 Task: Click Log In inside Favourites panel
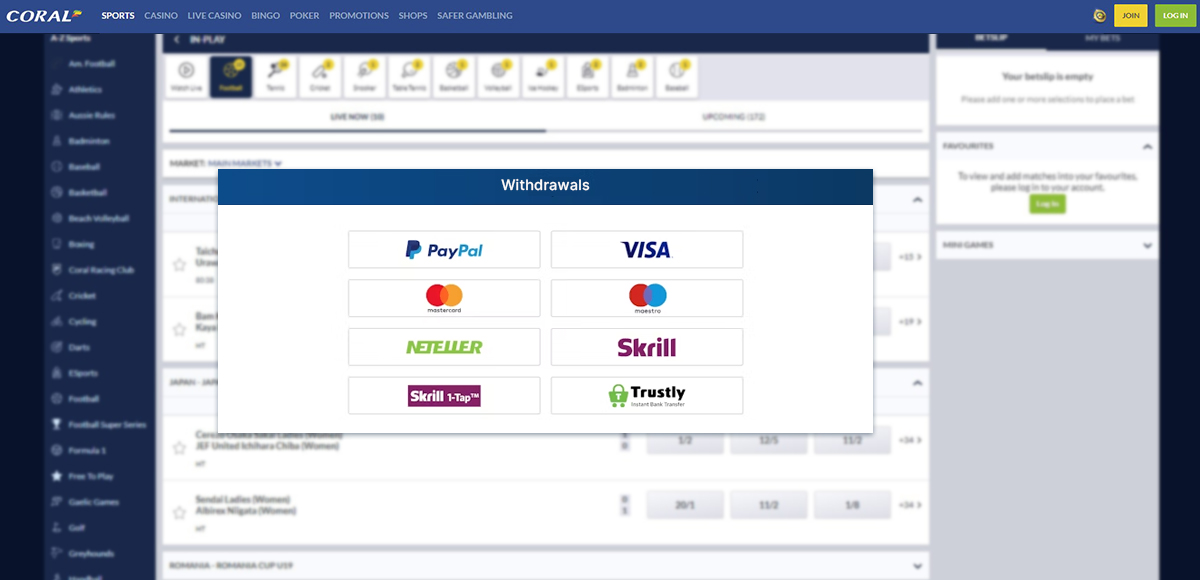tap(1047, 204)
